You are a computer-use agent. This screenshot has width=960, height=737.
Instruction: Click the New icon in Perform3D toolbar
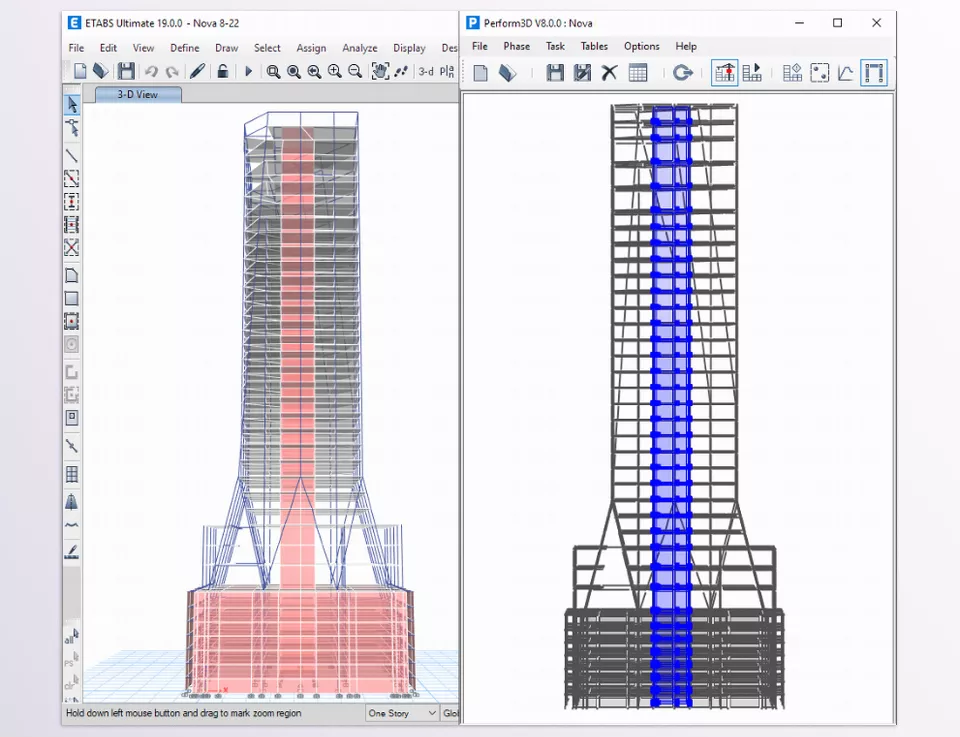(x=481, y=73)
